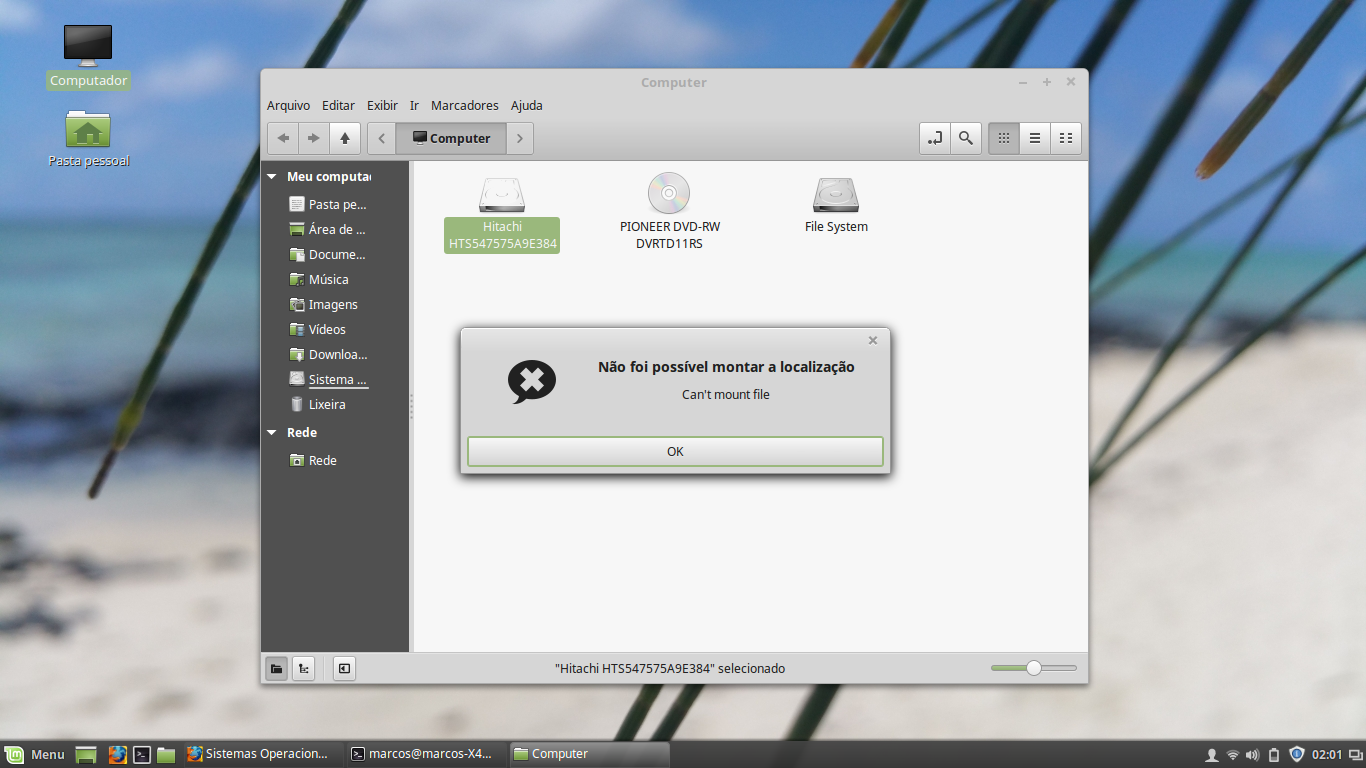Open the Ir menu
The height and width of the screenshot is (768, 1366).
414,105
